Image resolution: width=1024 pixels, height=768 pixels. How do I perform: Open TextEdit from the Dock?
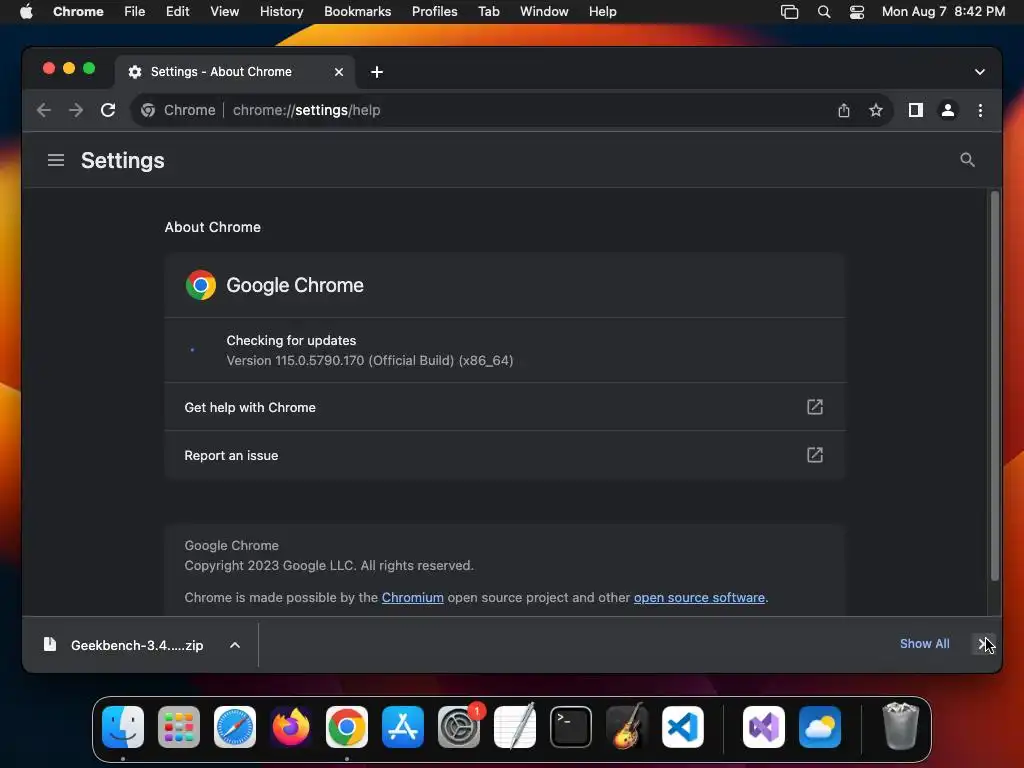click(x=515, y=727)
